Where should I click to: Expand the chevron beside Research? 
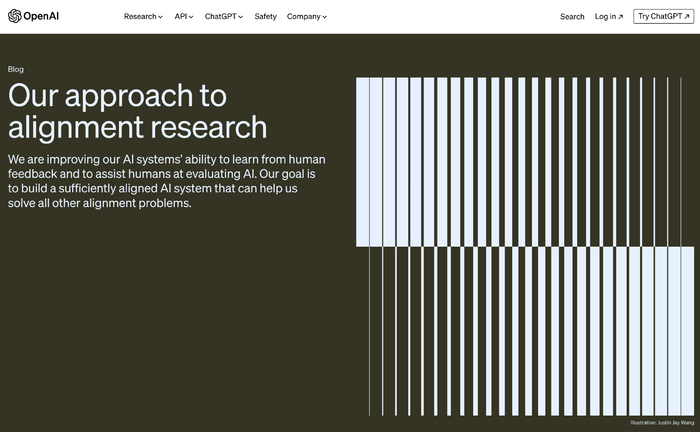tap(161, 17)
